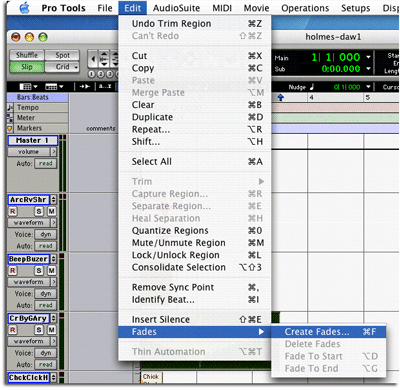The height and width of the screenshot is (390, 400).
Task: Select Slip edit mode
Action: (x=27, y=67)
